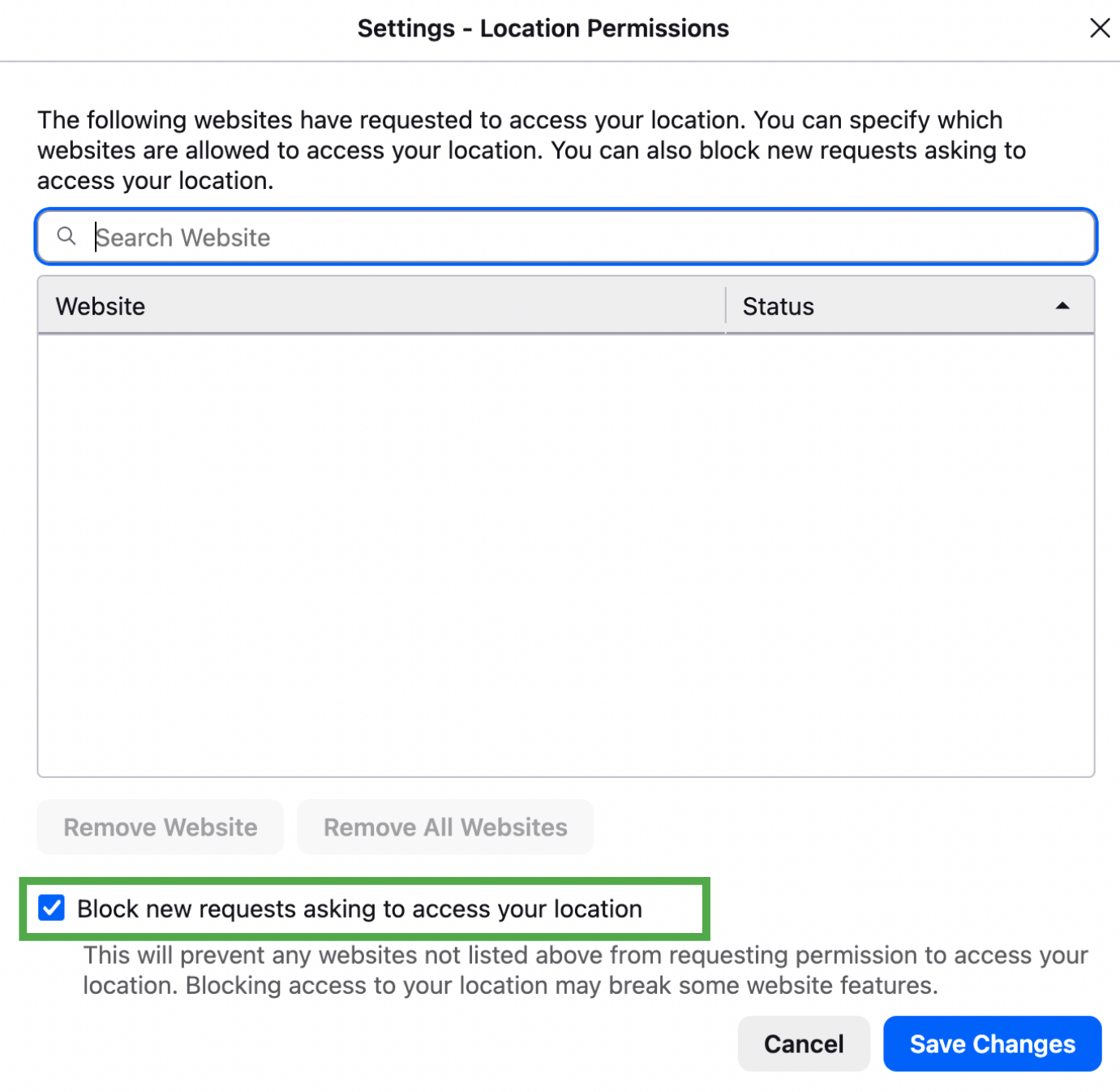Click the "Block new requests asking to access your location" label
The image size is (1120, 1092).
coord(359,909)
